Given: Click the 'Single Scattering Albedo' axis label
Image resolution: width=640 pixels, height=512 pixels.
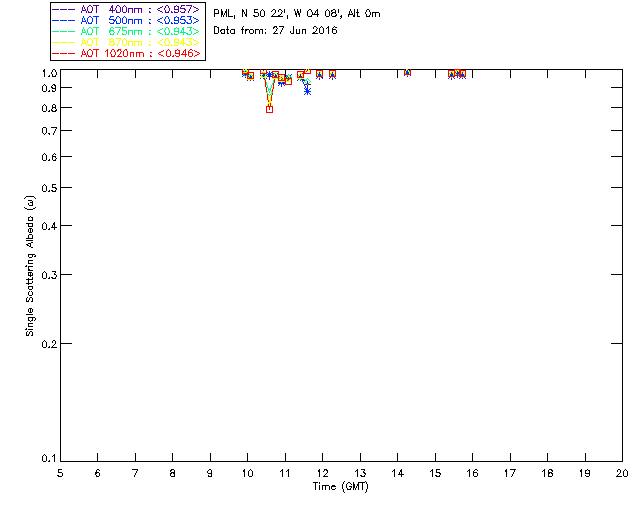Looking at the screenshot, I should coord(30,266).
